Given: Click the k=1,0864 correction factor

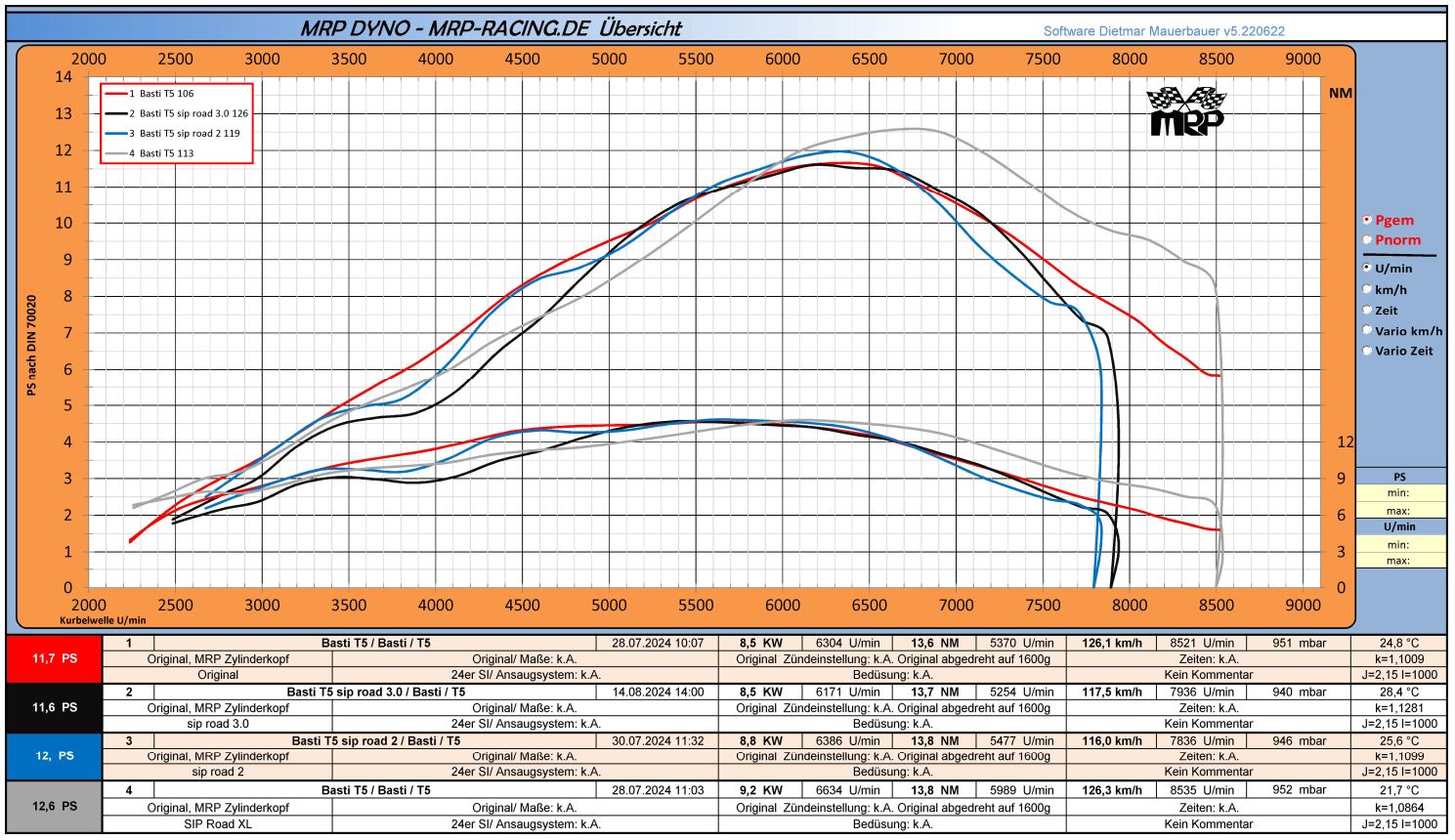Looking at the screenshot, I should click(1398, 808).
